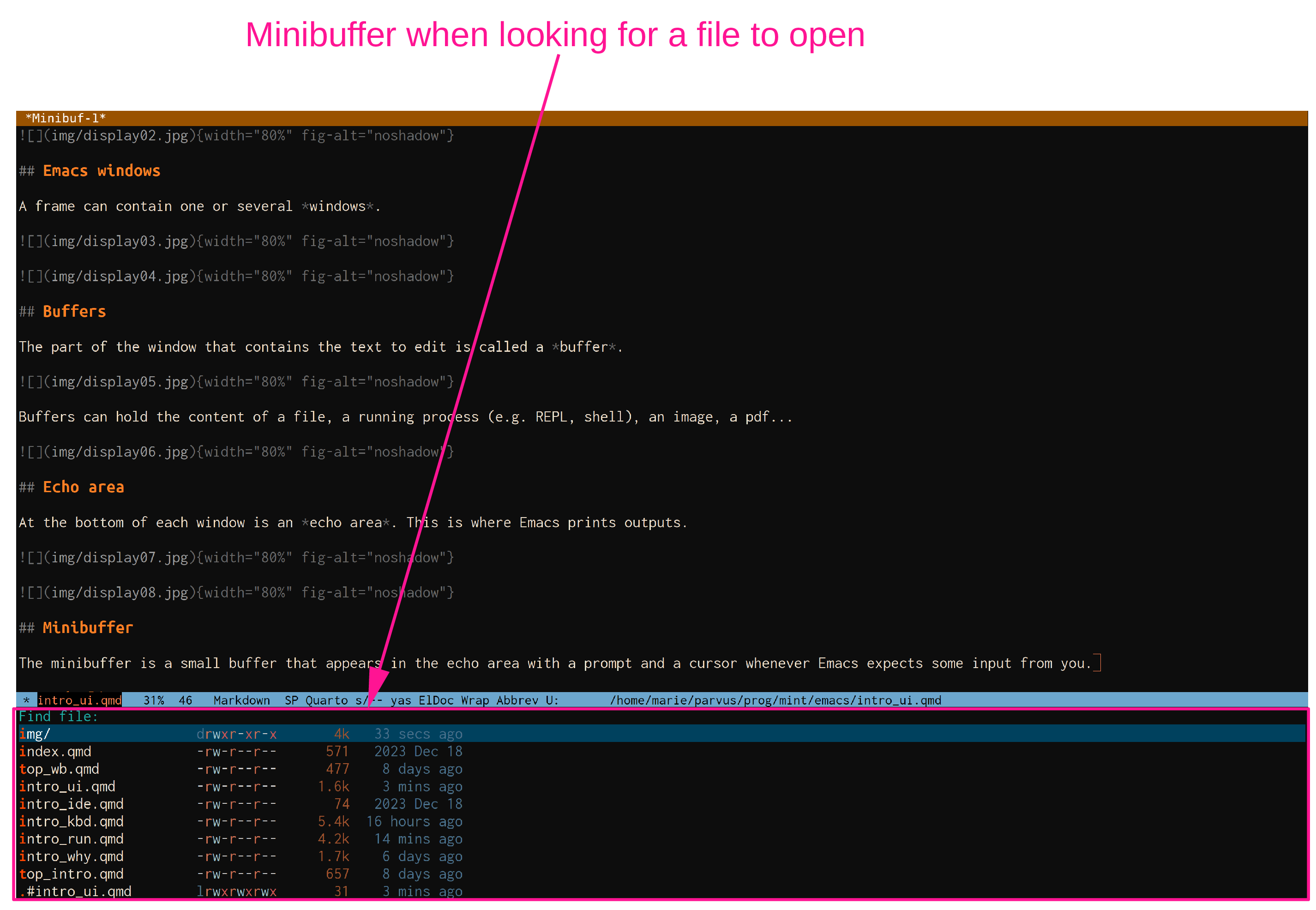Viewport: 1316px width, 910px height.
Task: Click the 6 days ago timestamp
Action: (422, 857)
